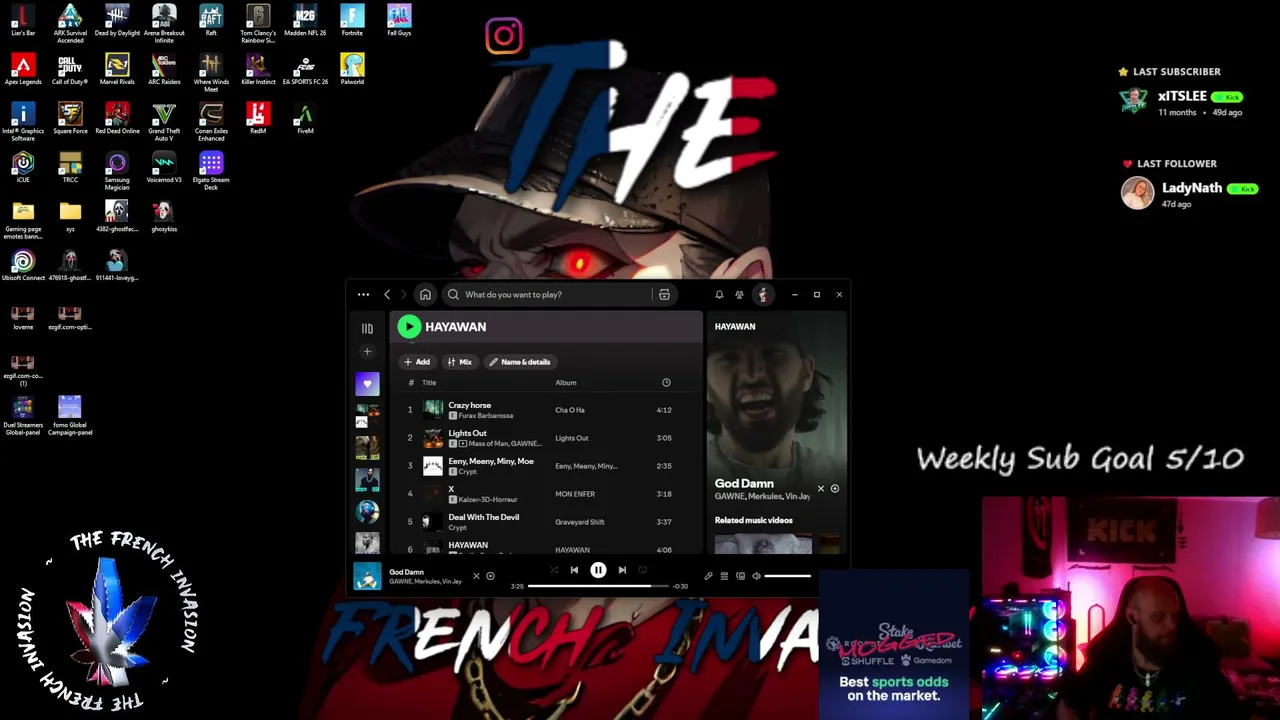Open the Connect to a device icon
Viewport: 1280px width, 720px height.
740,576
